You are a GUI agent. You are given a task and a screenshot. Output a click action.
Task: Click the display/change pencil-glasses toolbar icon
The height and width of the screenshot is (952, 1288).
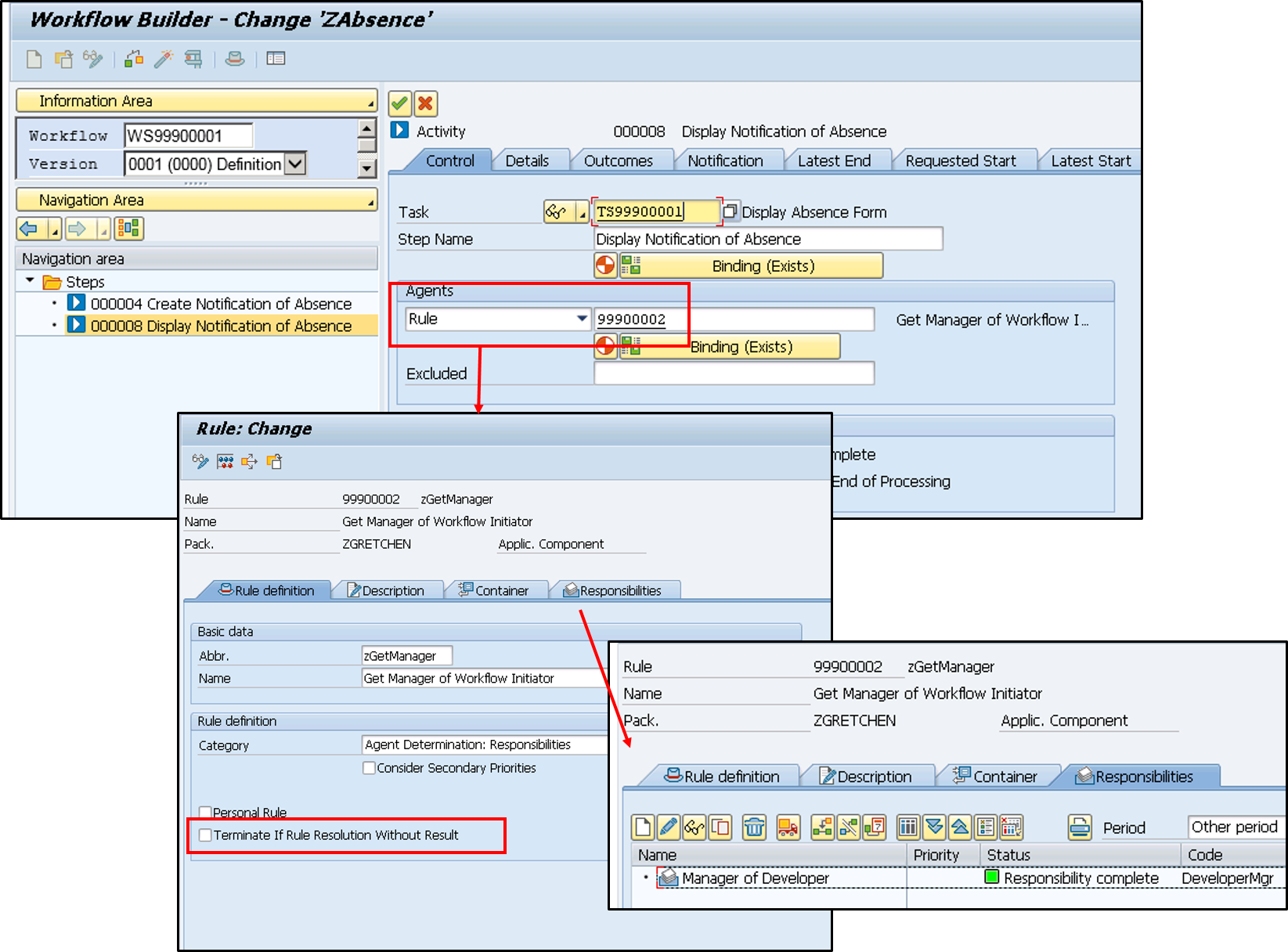93,59
